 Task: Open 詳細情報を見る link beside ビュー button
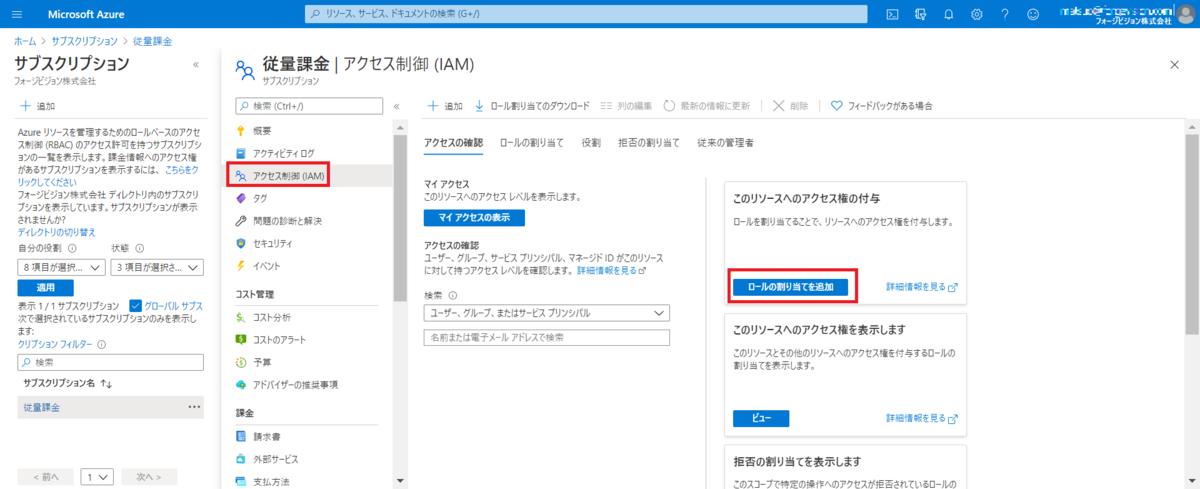[x=922, y=419]
